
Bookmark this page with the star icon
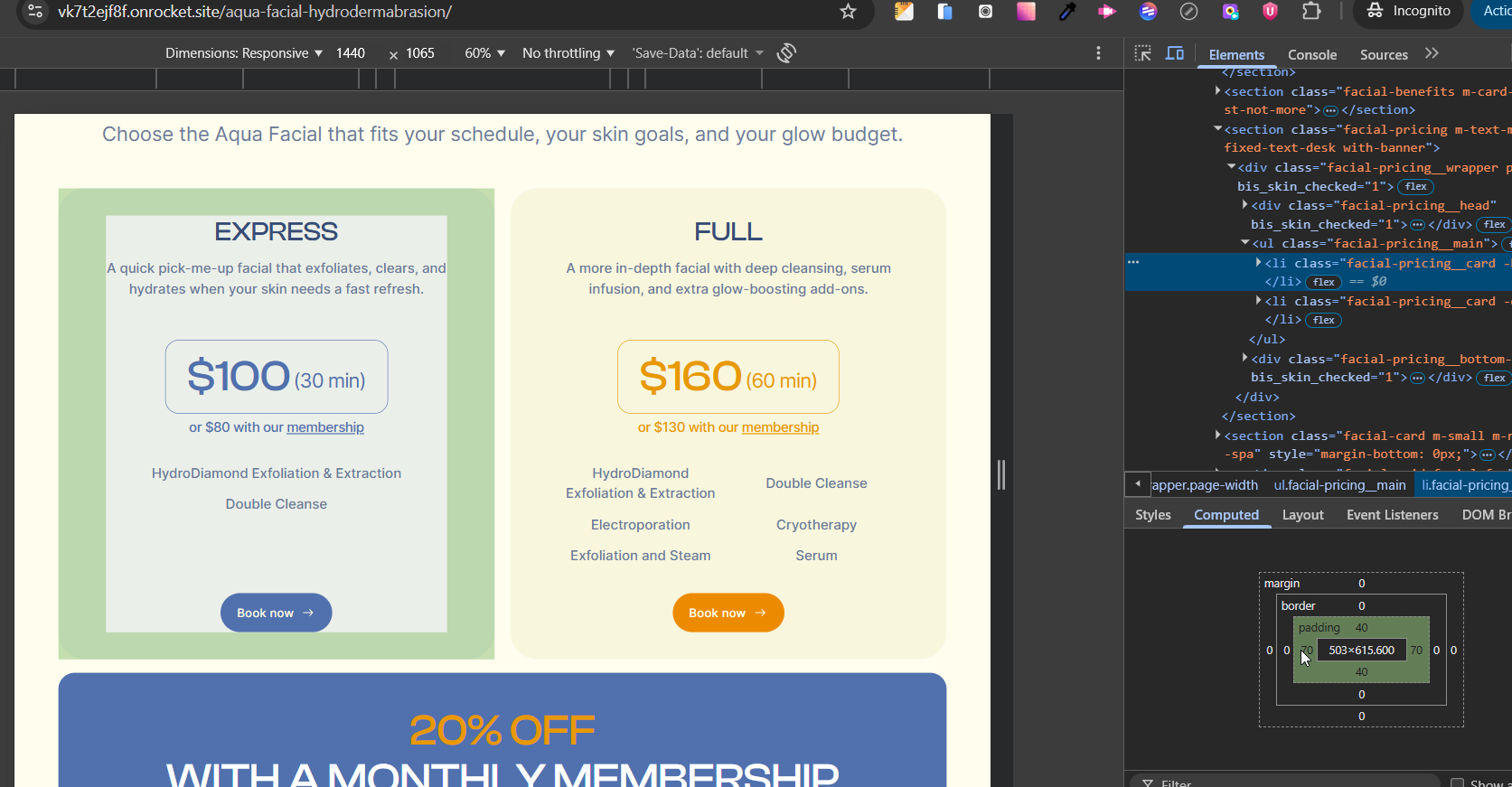click(x=848, y=12)
